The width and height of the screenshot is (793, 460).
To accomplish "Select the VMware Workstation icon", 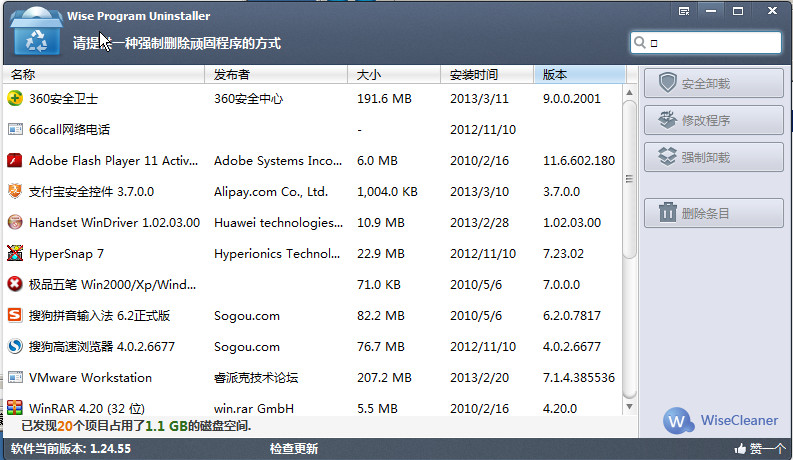I will tap(15, 377).
